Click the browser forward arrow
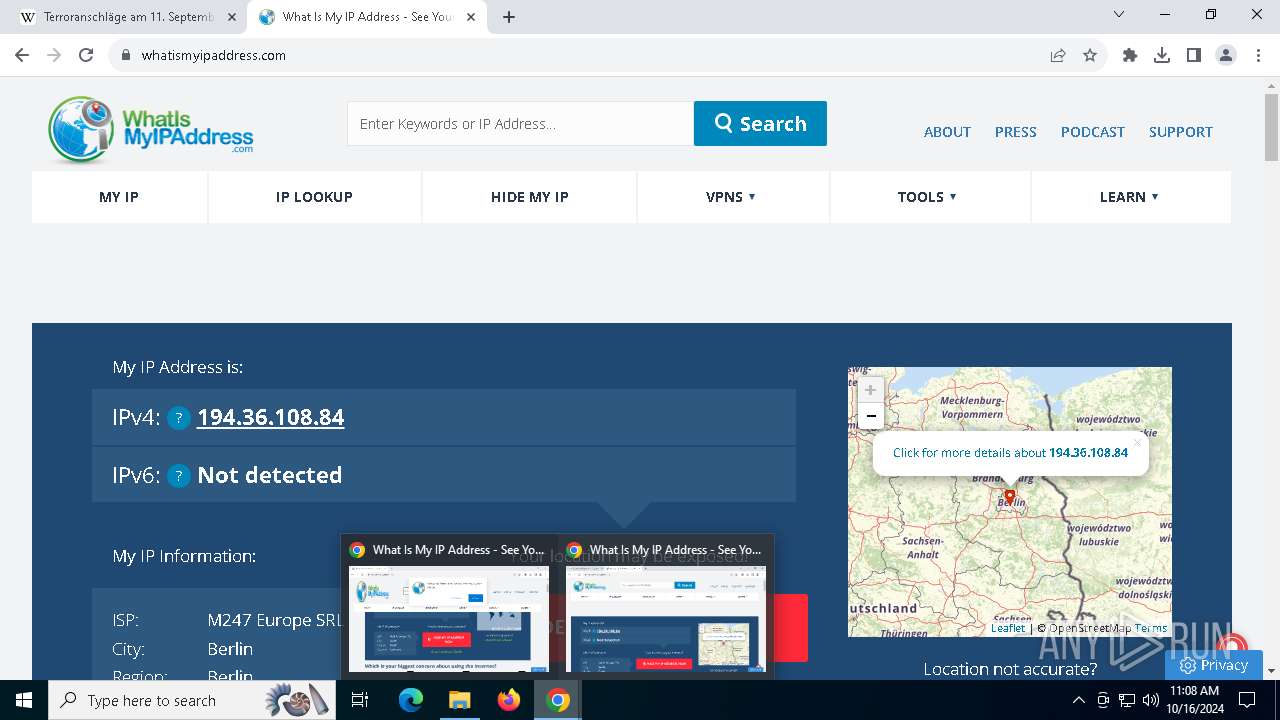The height and width of the screenshot is (720, 1280). pos(54,55)
